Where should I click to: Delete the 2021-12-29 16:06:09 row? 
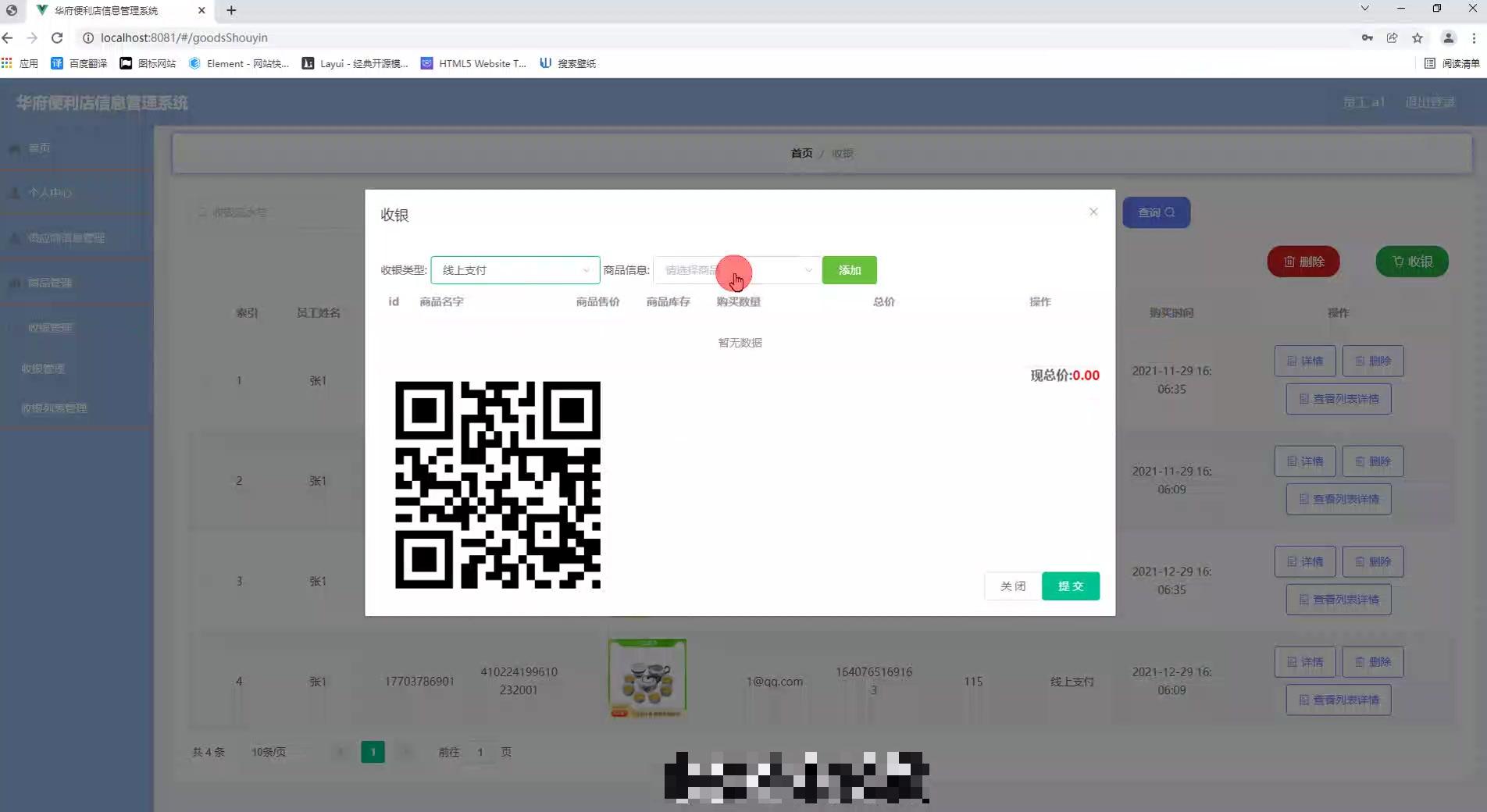1373,662
